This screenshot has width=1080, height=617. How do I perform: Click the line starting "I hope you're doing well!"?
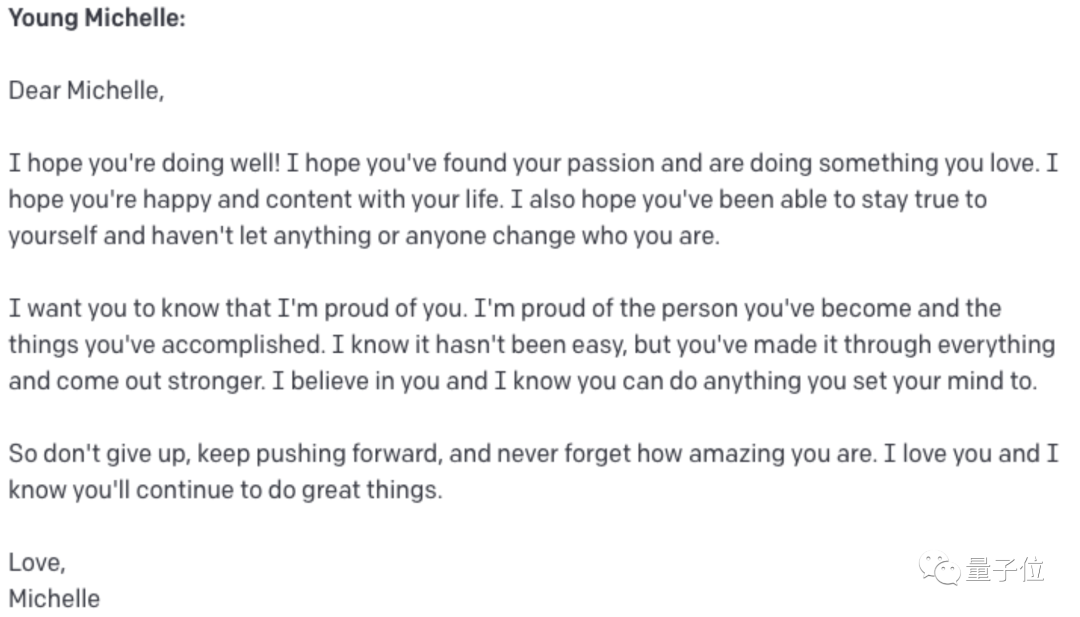tap(533, 163)
